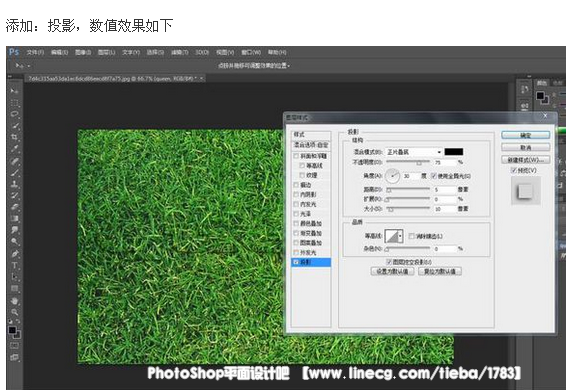Enable 光泽 (Satin) checkbox
Viewport: 571px width, 390px height.
coord(296,214)
